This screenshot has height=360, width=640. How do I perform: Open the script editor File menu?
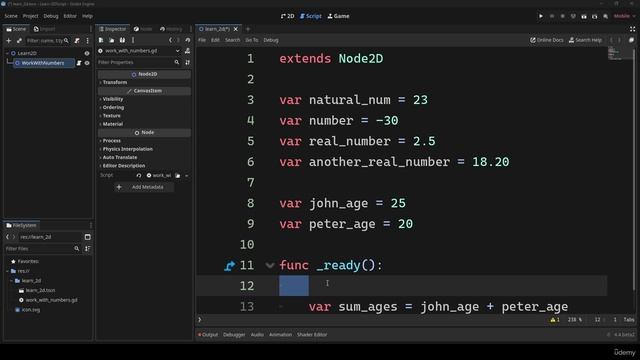[202, 40]
